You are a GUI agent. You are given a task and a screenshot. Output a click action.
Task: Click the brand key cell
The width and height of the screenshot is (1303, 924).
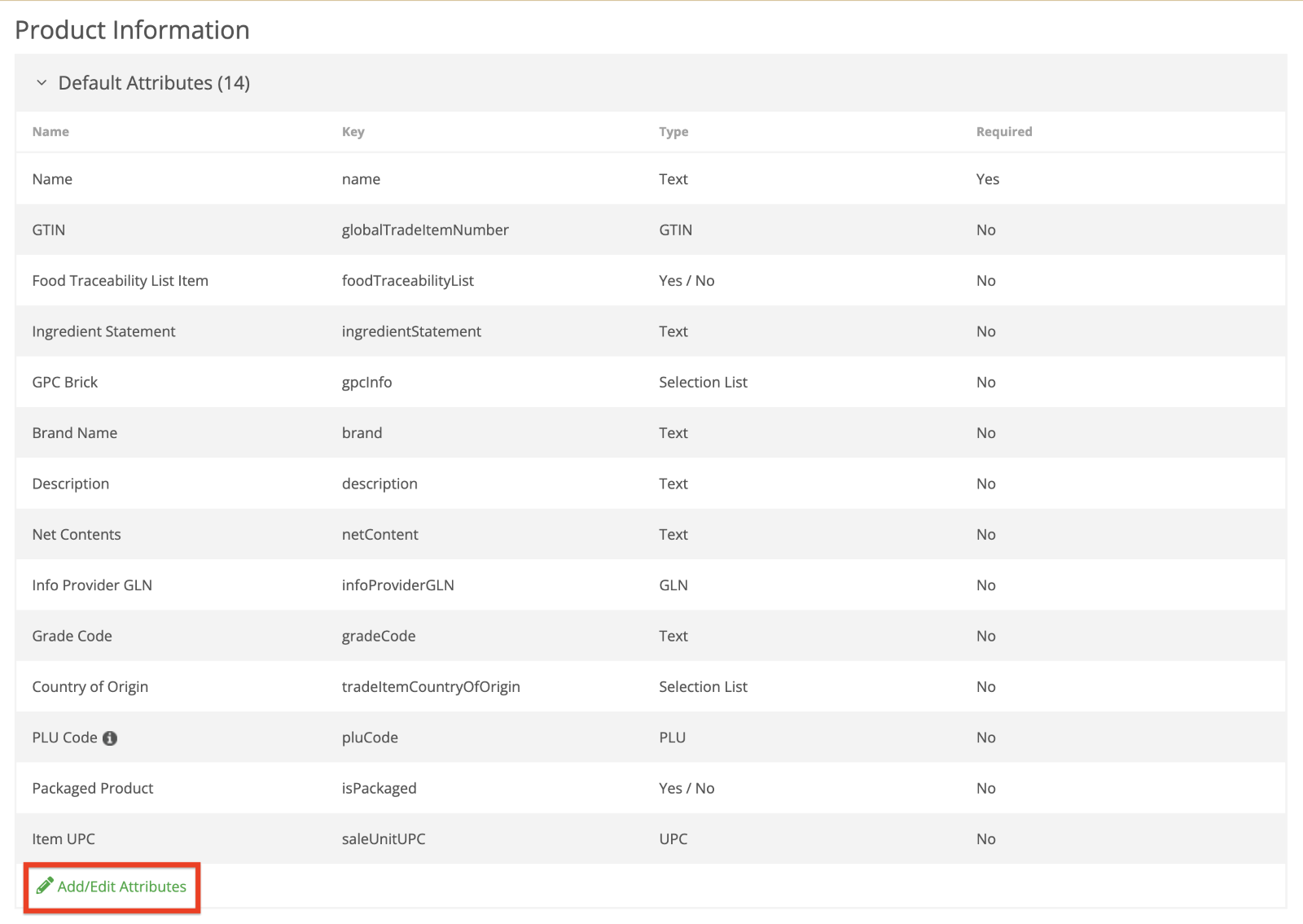[362, 433]
